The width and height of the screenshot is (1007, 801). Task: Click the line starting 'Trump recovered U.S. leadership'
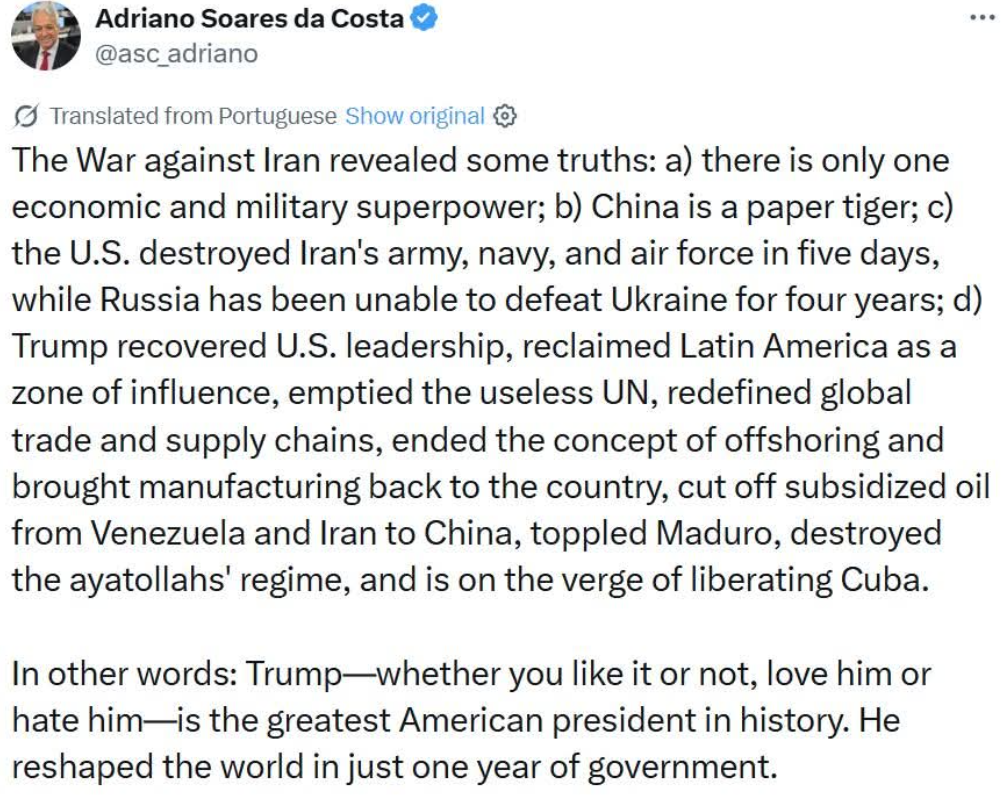(x=484, y=347)
